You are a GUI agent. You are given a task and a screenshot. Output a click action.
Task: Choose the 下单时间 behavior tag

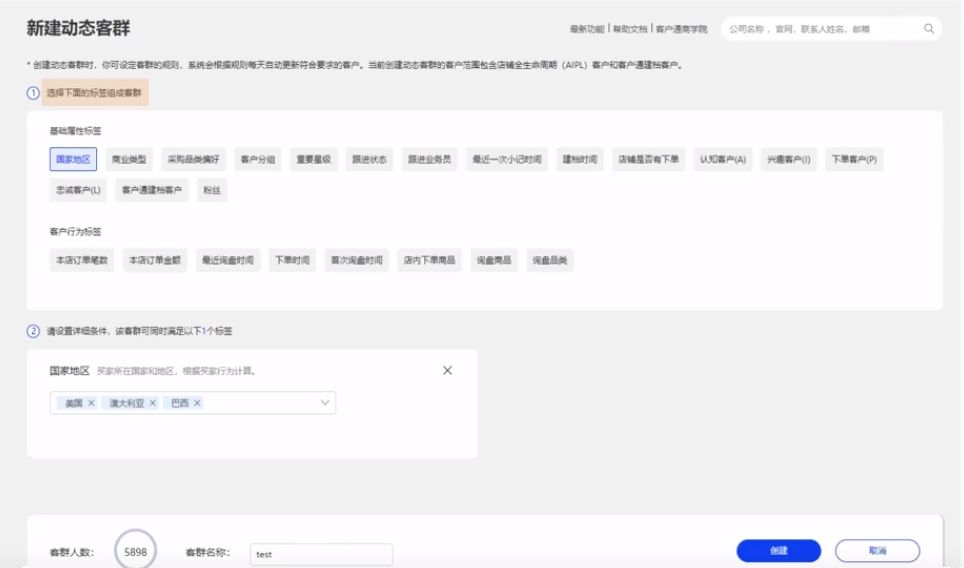tap(292, 260)
